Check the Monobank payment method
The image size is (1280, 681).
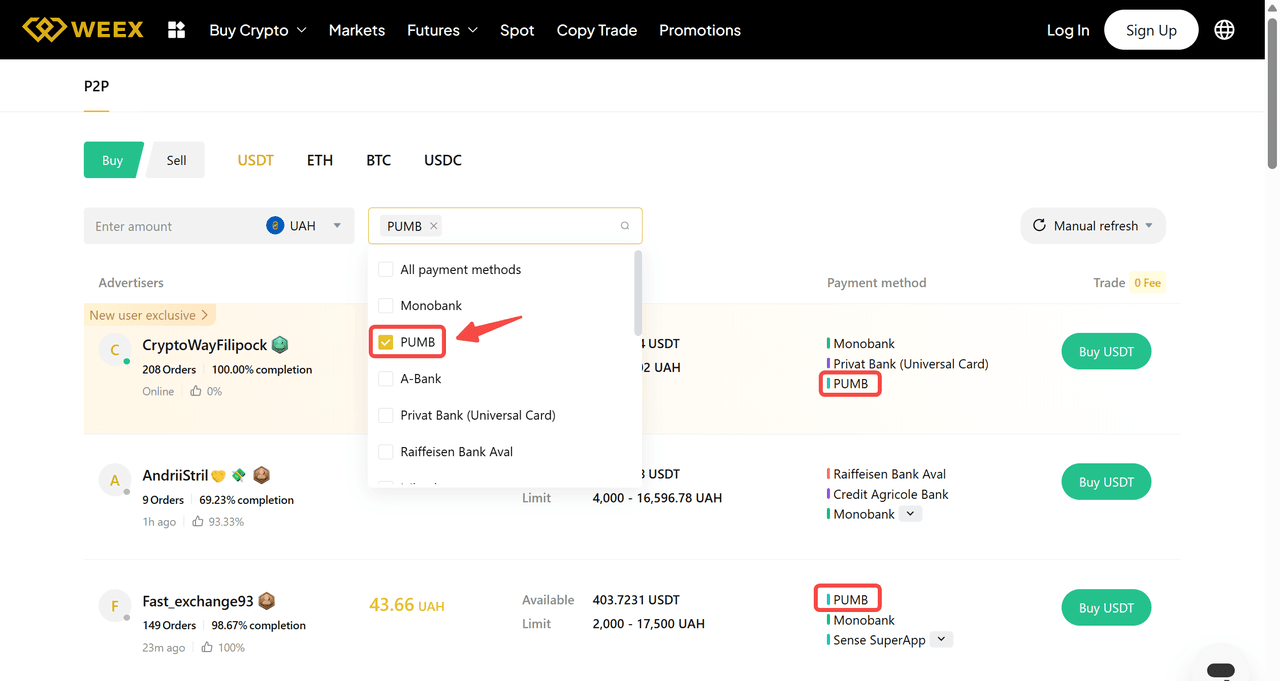tap(386, 306)
